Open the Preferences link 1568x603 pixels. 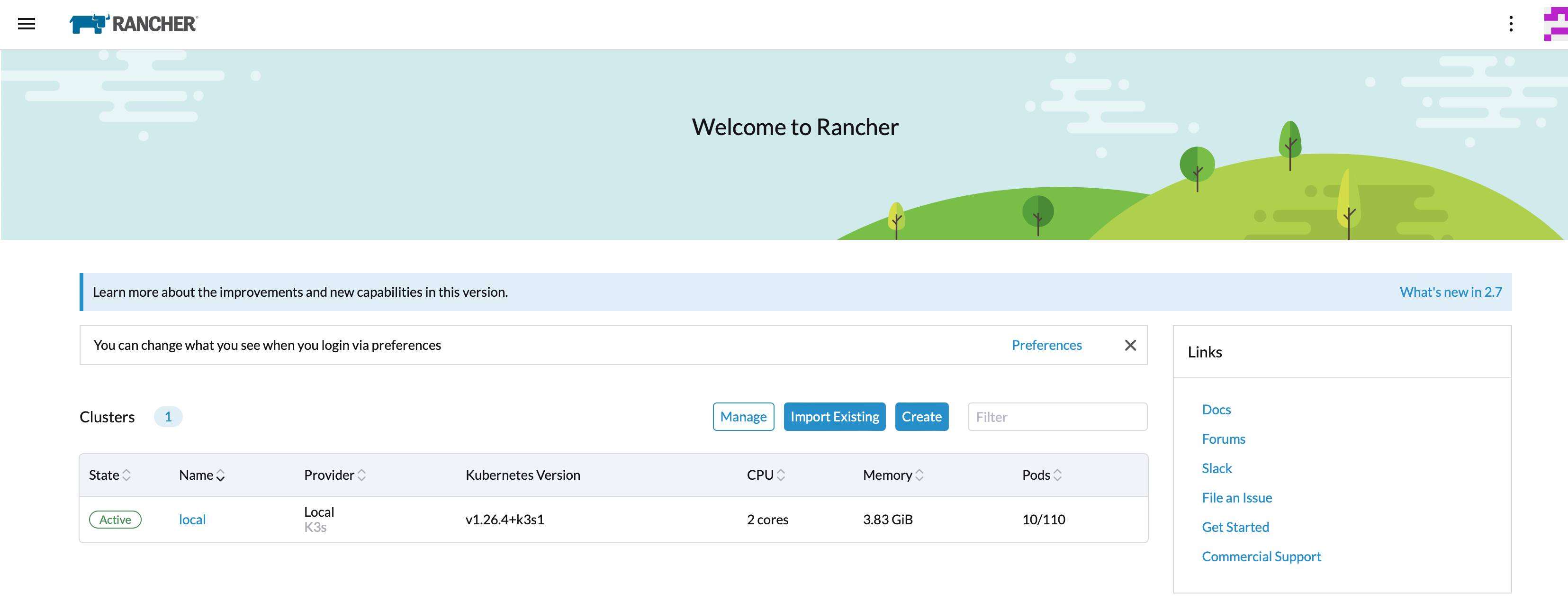tap(1046, 345)
